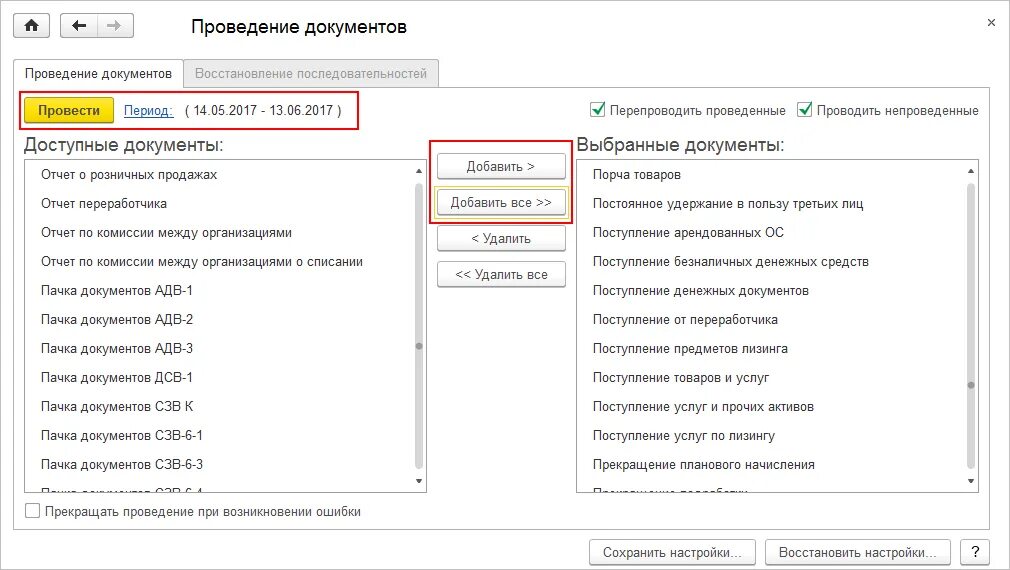Viewport: 1010px width, 570px height.
Task: Switch to Проведение документов tab
Action: 99,73
